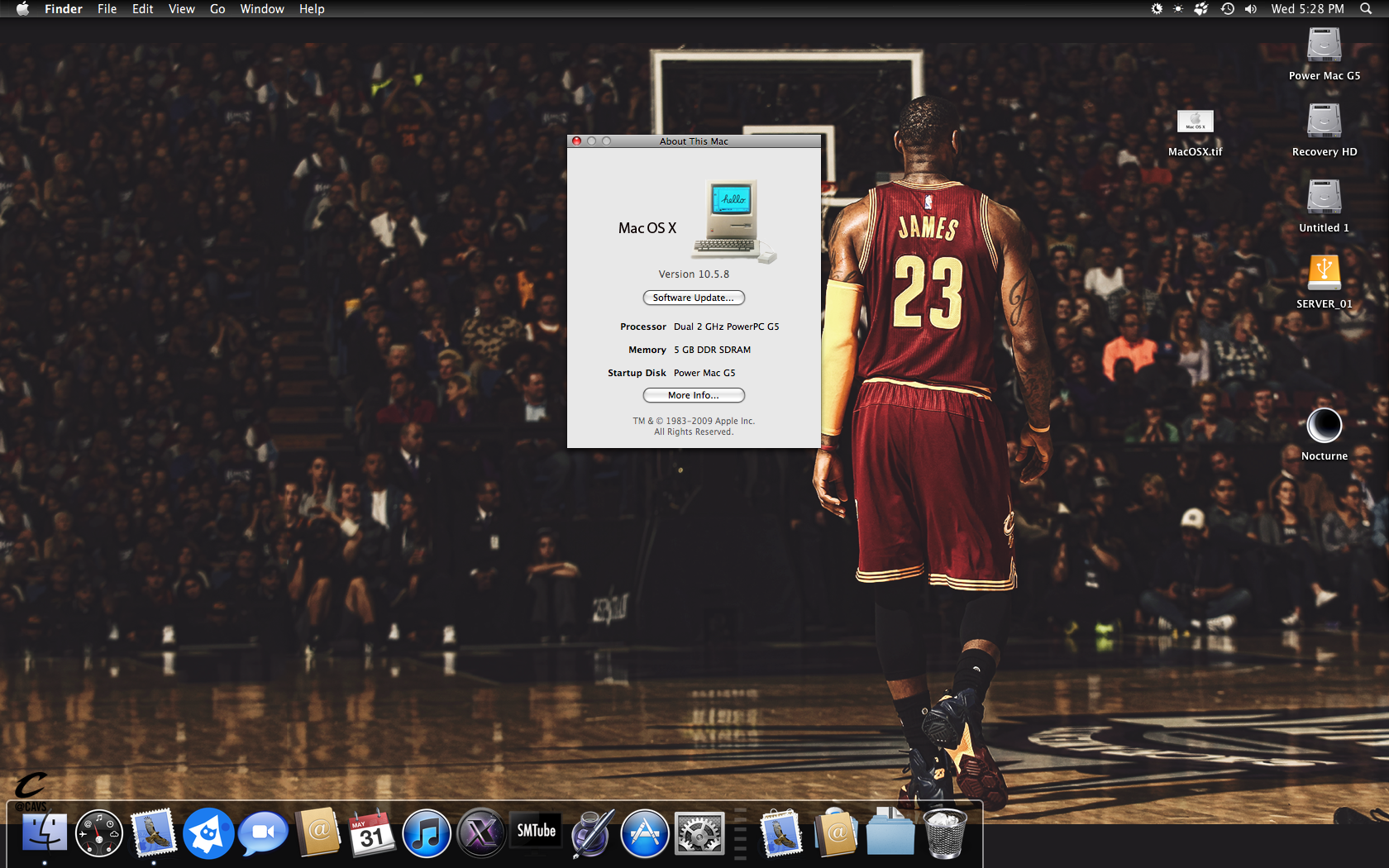Viewport: 1389px width, 868px height.
Task: Select the MacOSX.tif file thumbnail on the desktop
Action: click(1195, 122)
